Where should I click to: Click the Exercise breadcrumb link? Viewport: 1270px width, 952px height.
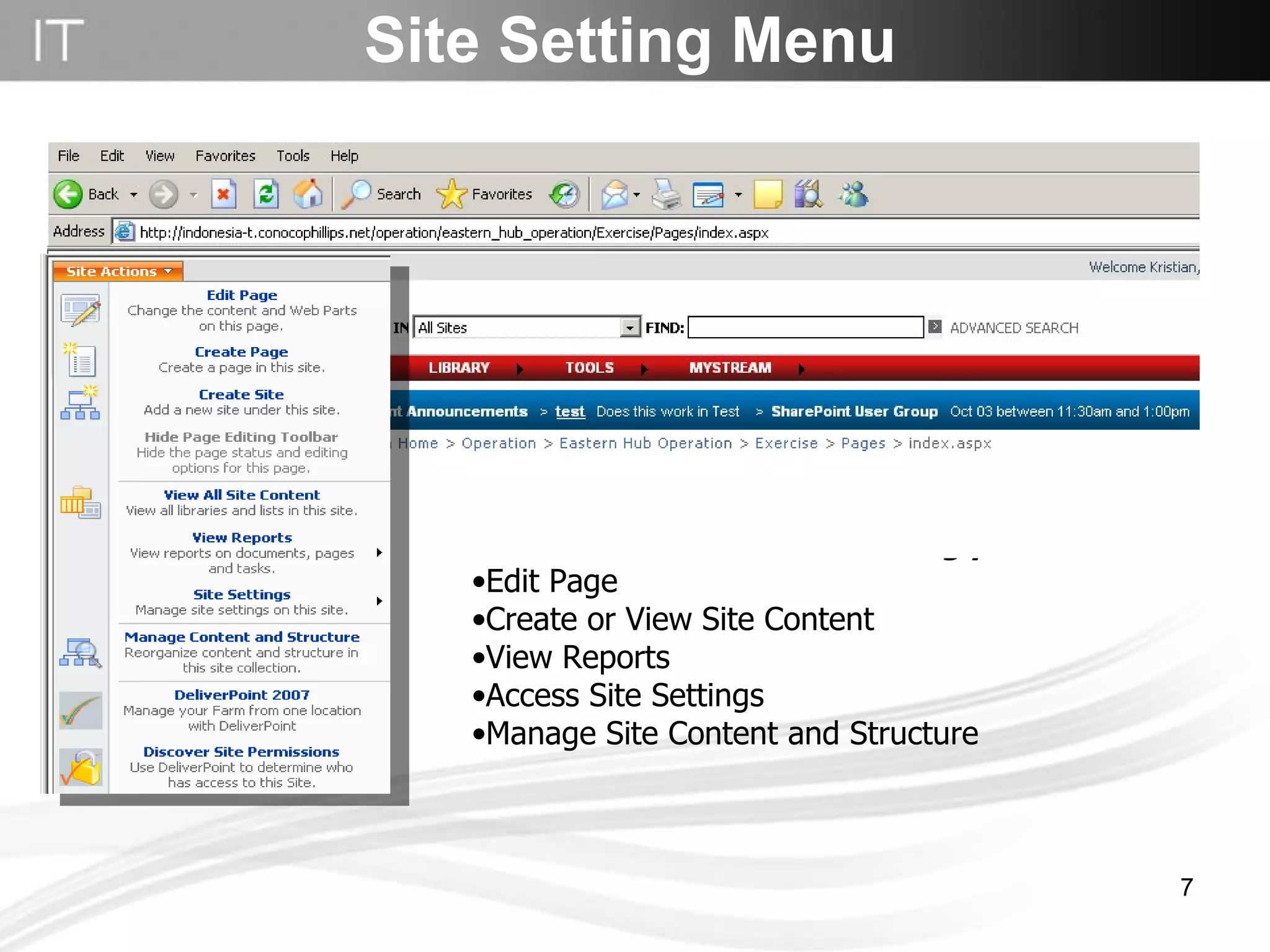(x=786, y=443)
